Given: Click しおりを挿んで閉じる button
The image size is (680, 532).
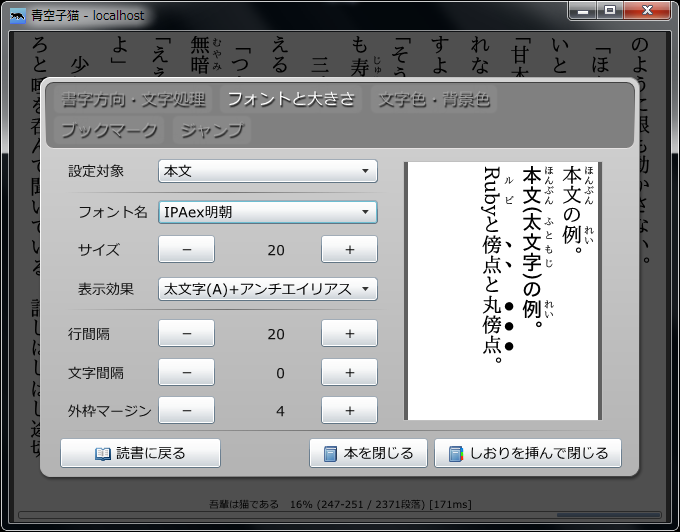Looking at the screenshot, I should click(528, 454).
